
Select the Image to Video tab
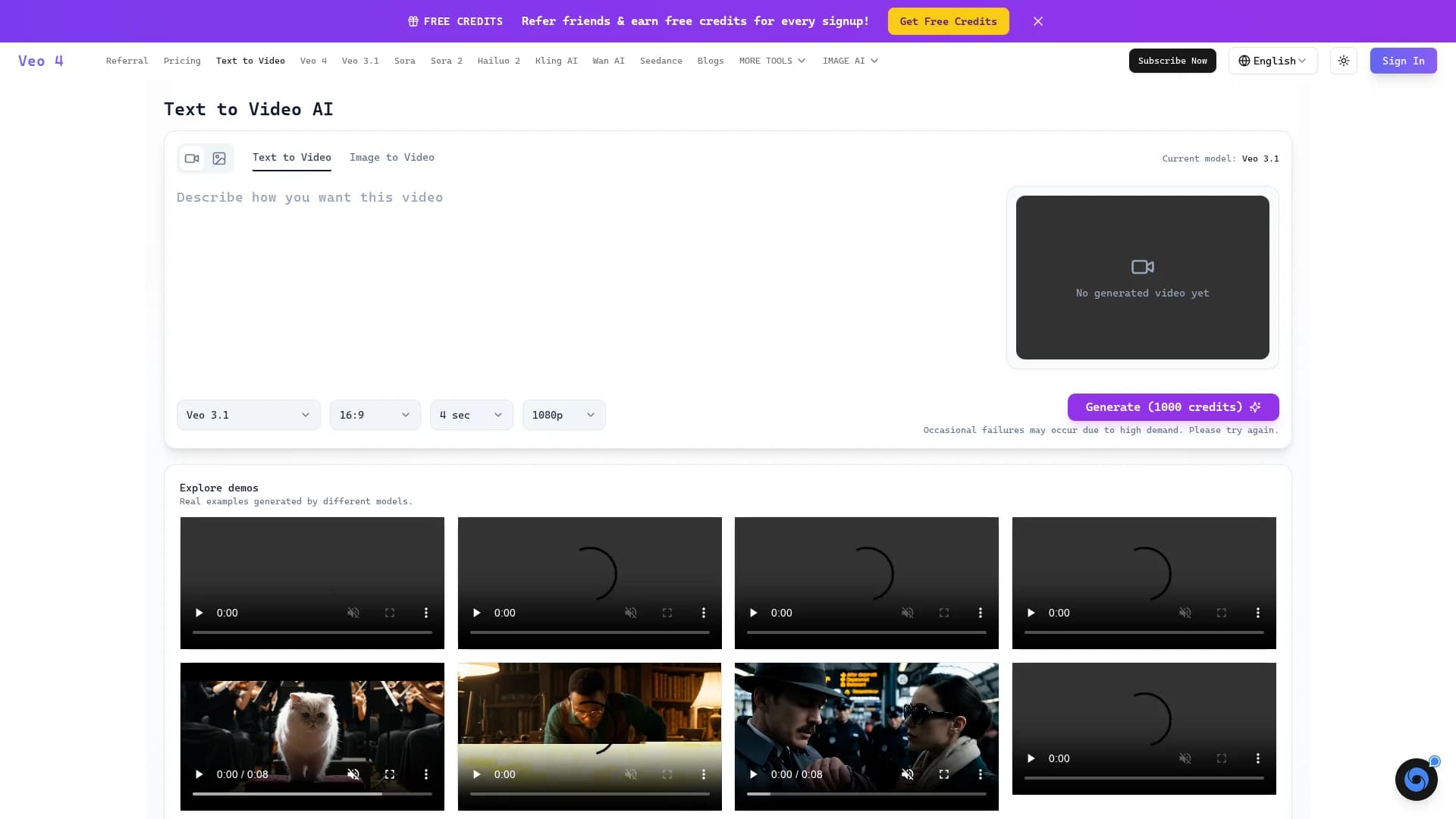pyautogui.click(x=392, y=157)
